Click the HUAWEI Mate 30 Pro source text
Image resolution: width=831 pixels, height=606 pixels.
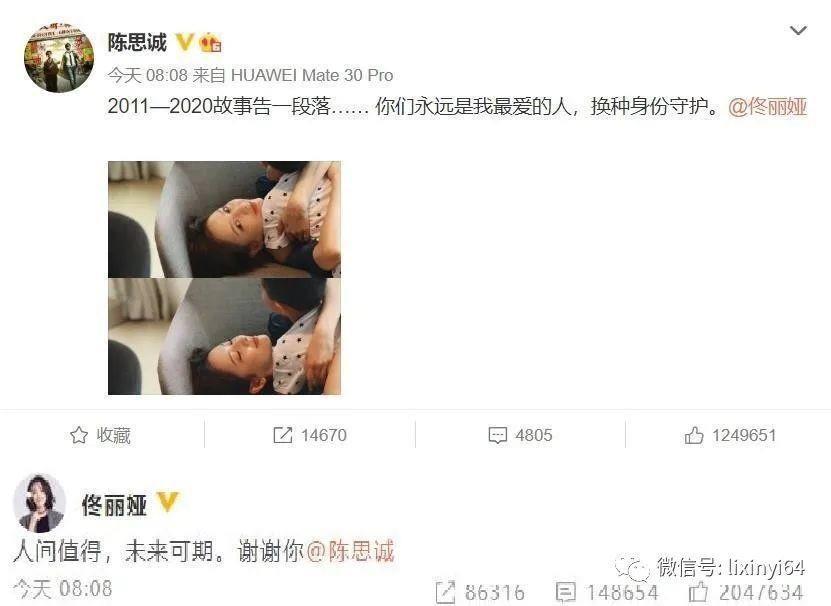pos(312,75)
